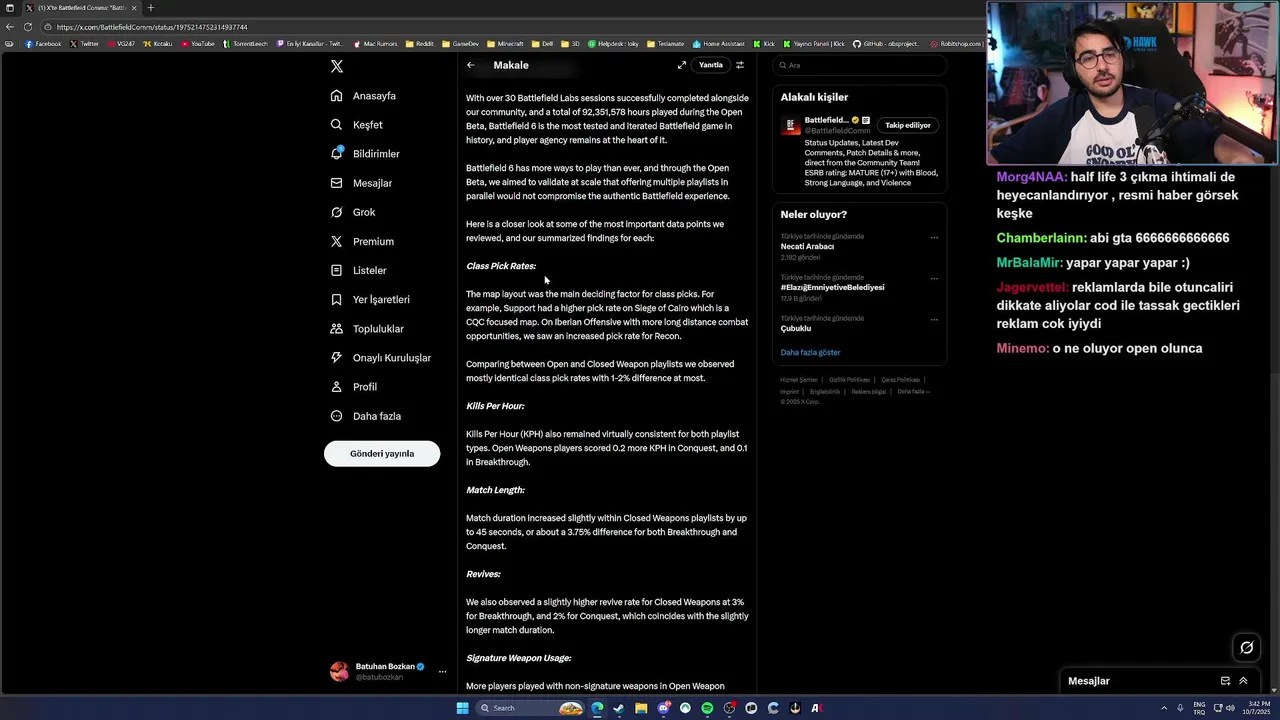
Task: Click the Yanıtla reply button
Action: 710,65
